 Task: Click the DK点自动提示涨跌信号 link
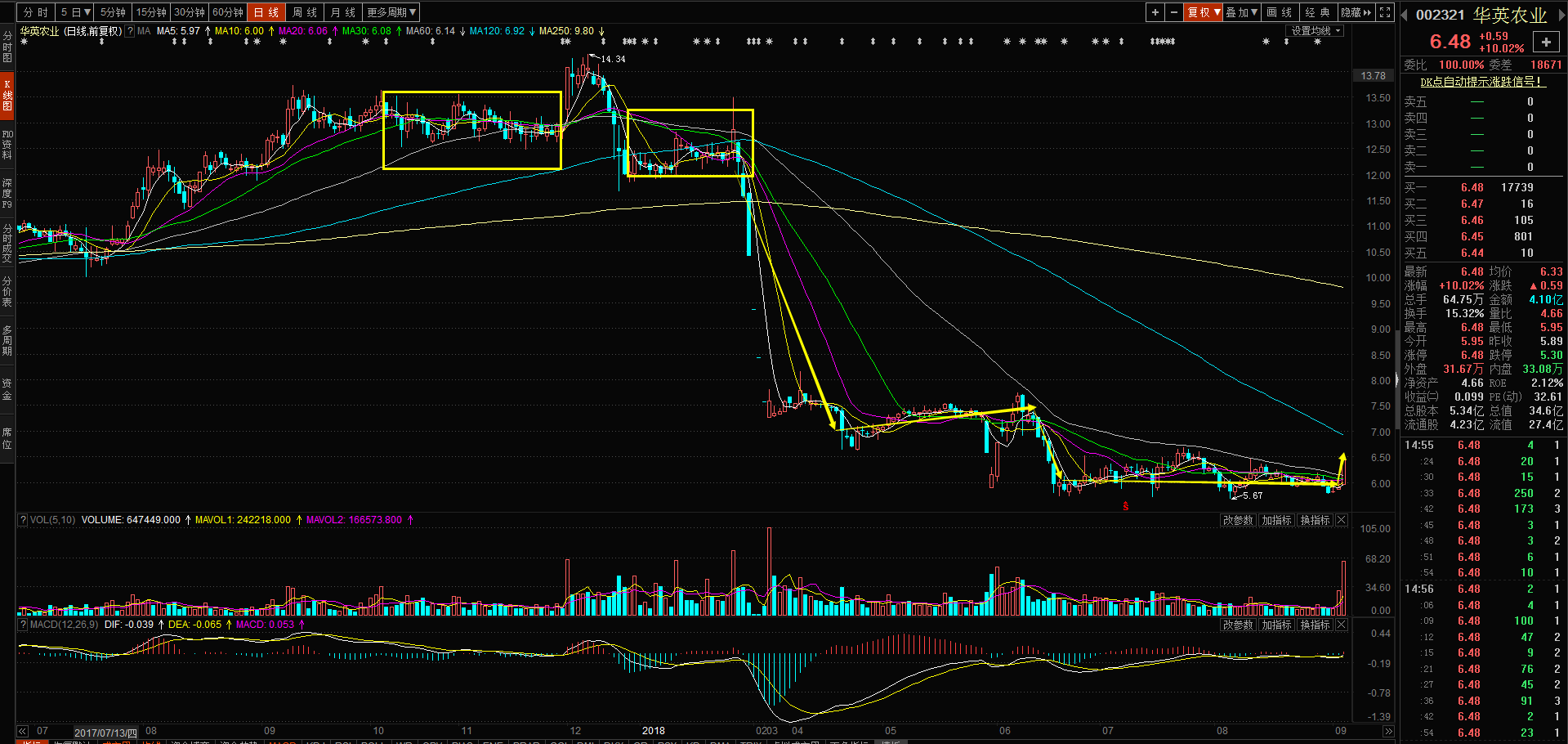point(1481,82)
